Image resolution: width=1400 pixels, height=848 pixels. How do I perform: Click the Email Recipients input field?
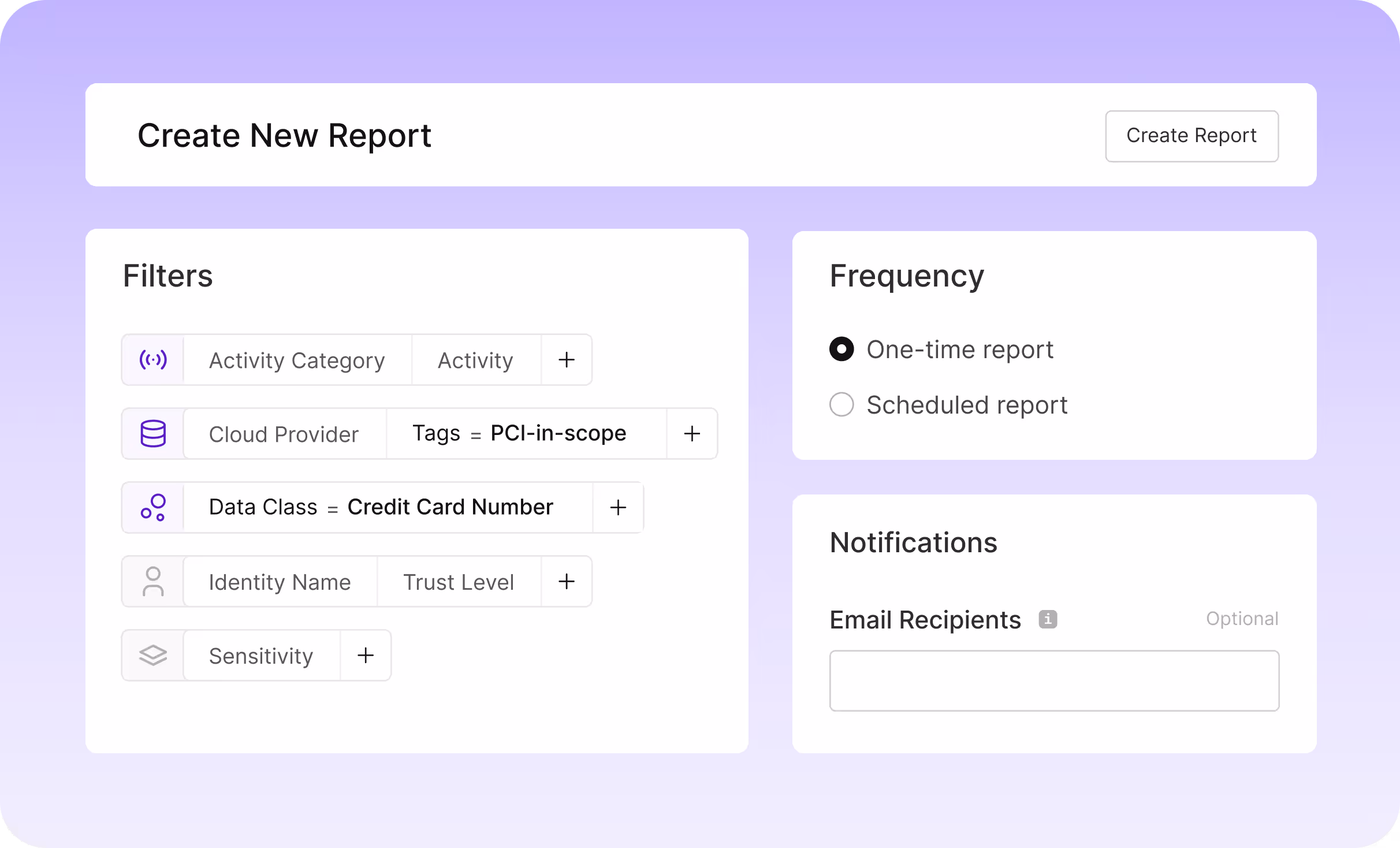1054,680
